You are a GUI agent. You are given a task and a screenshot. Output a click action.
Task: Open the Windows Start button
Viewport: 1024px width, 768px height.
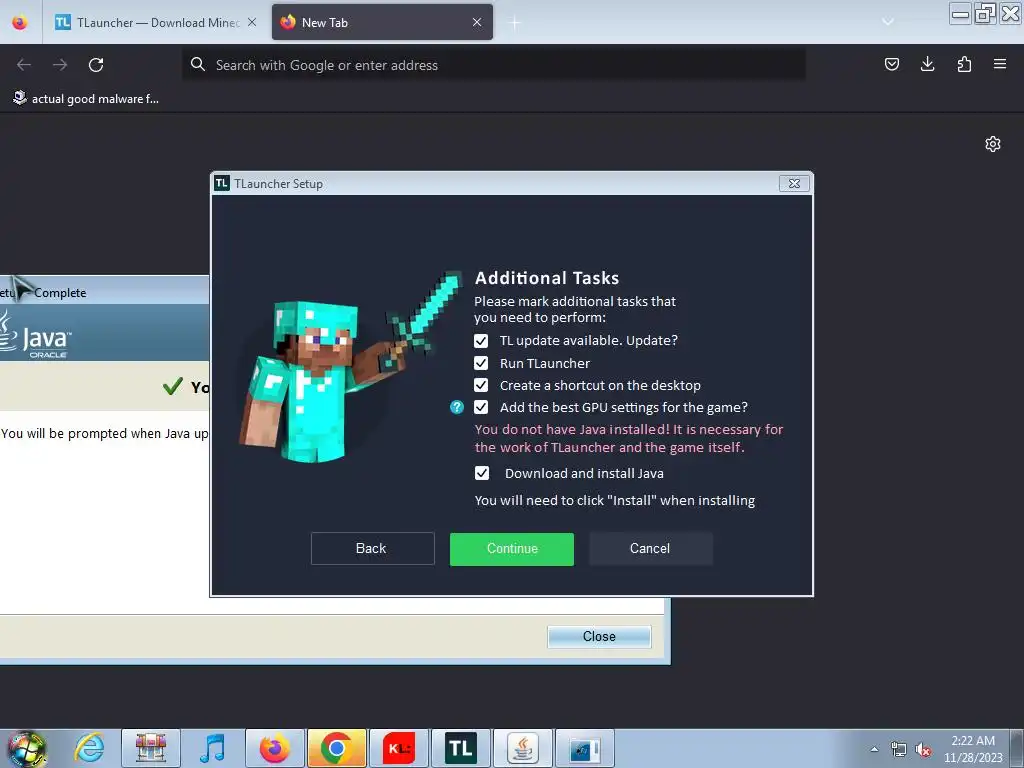(27, 750)
